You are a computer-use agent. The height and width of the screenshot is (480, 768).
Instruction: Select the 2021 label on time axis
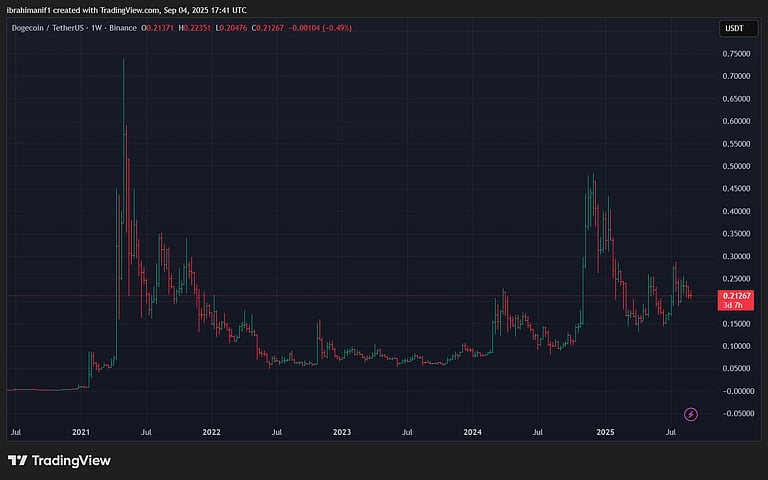point(81,433)
